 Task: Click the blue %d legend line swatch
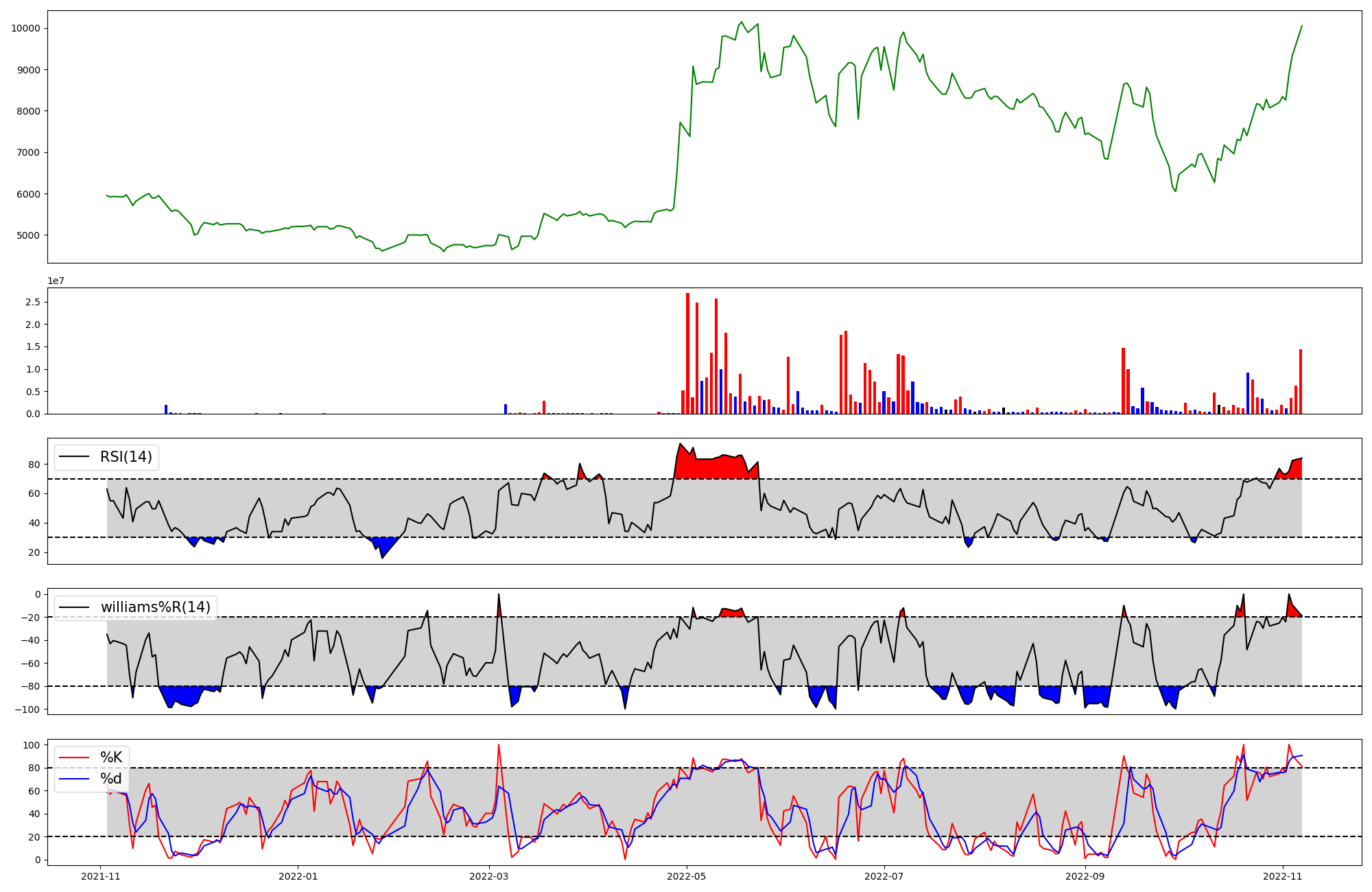click(74, 779)
